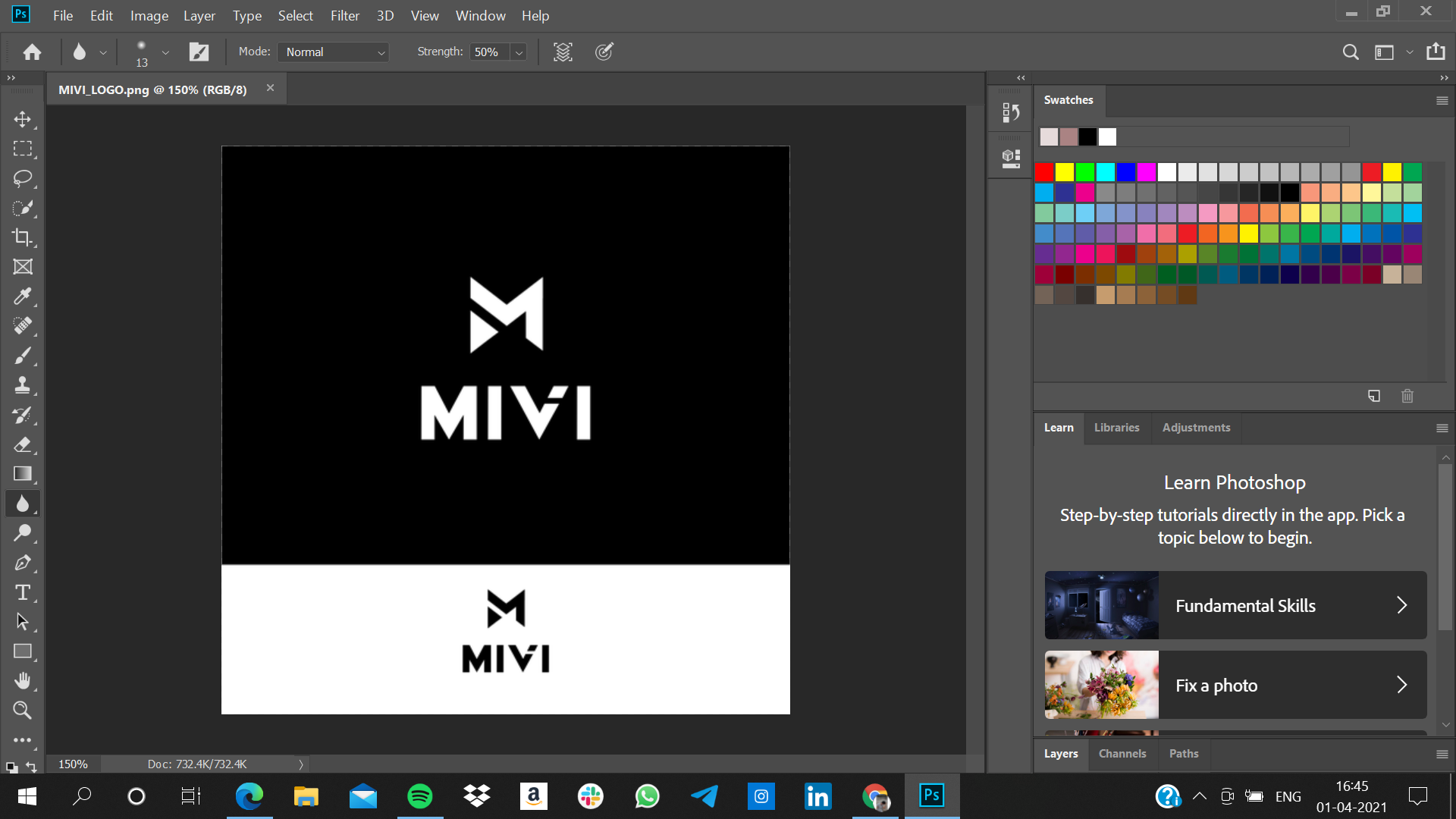Viewport: 1456px width, 819px height.
Task: Open the brush preset picker arrow
Action: coord(165,52)
